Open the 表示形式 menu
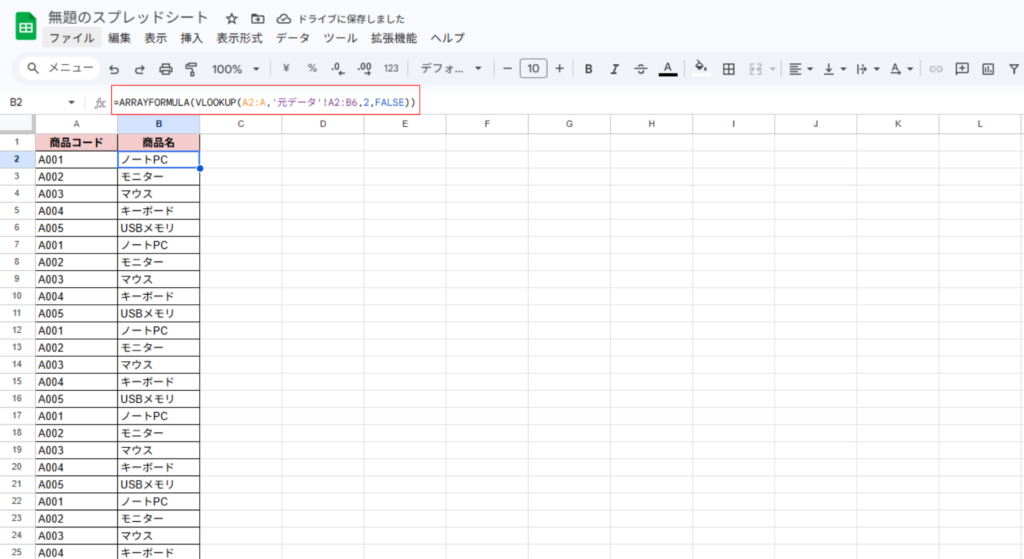 coord(239,38)
